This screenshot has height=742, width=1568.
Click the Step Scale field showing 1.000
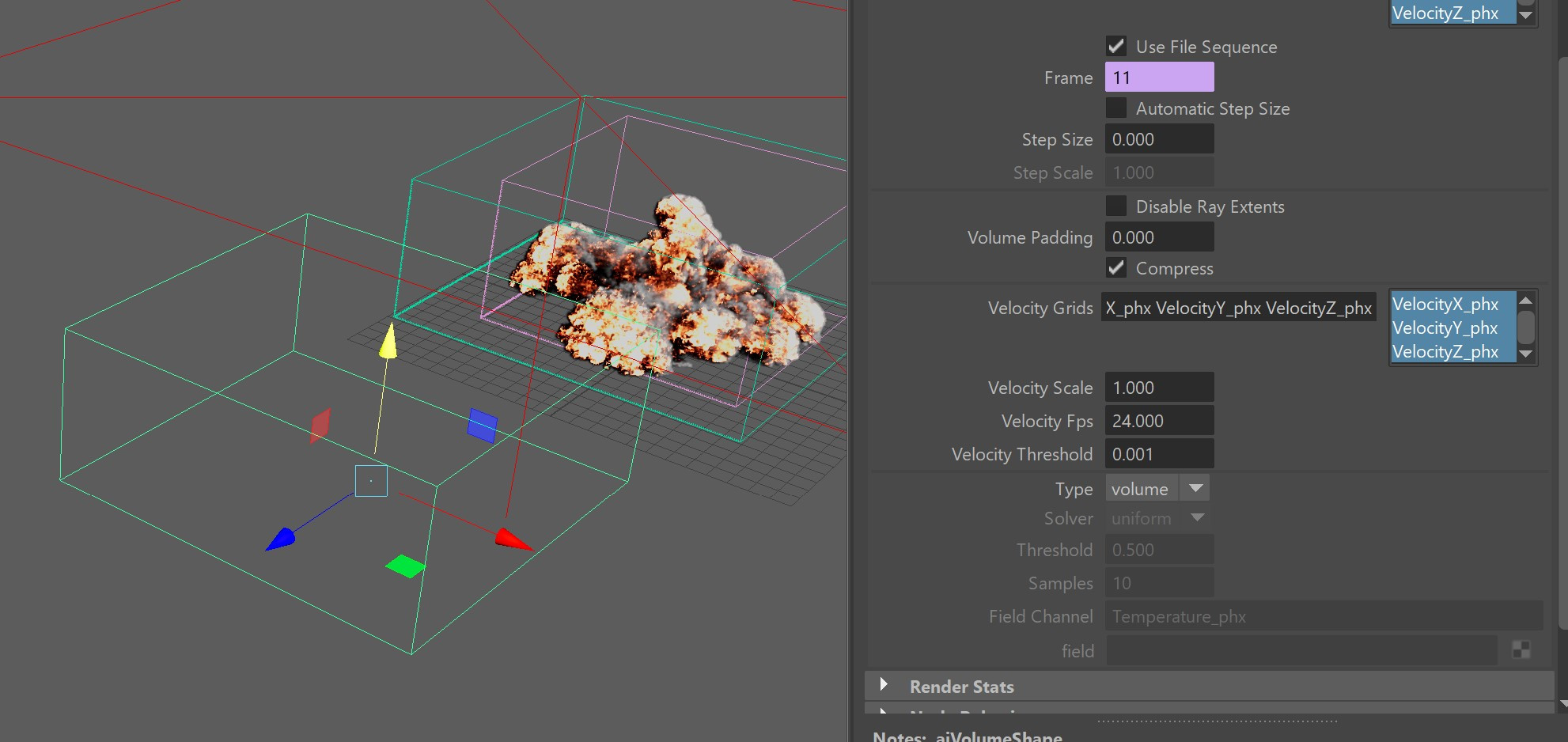pos(1159,172)
